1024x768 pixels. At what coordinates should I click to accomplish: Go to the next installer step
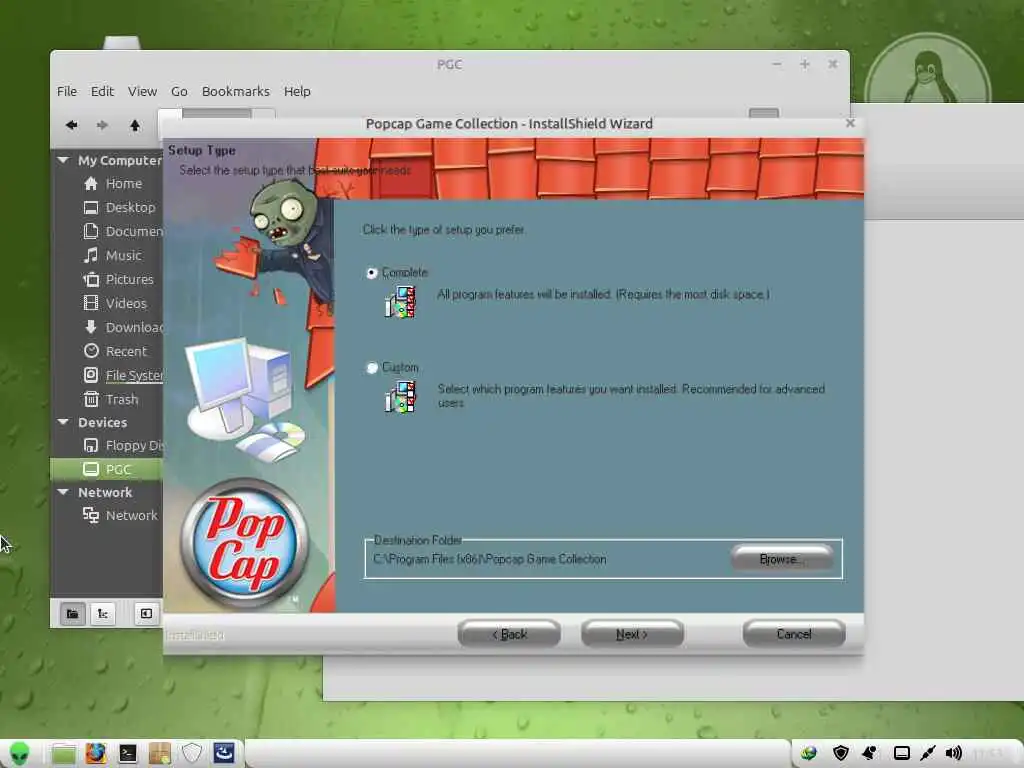click(x=632, y=634)
